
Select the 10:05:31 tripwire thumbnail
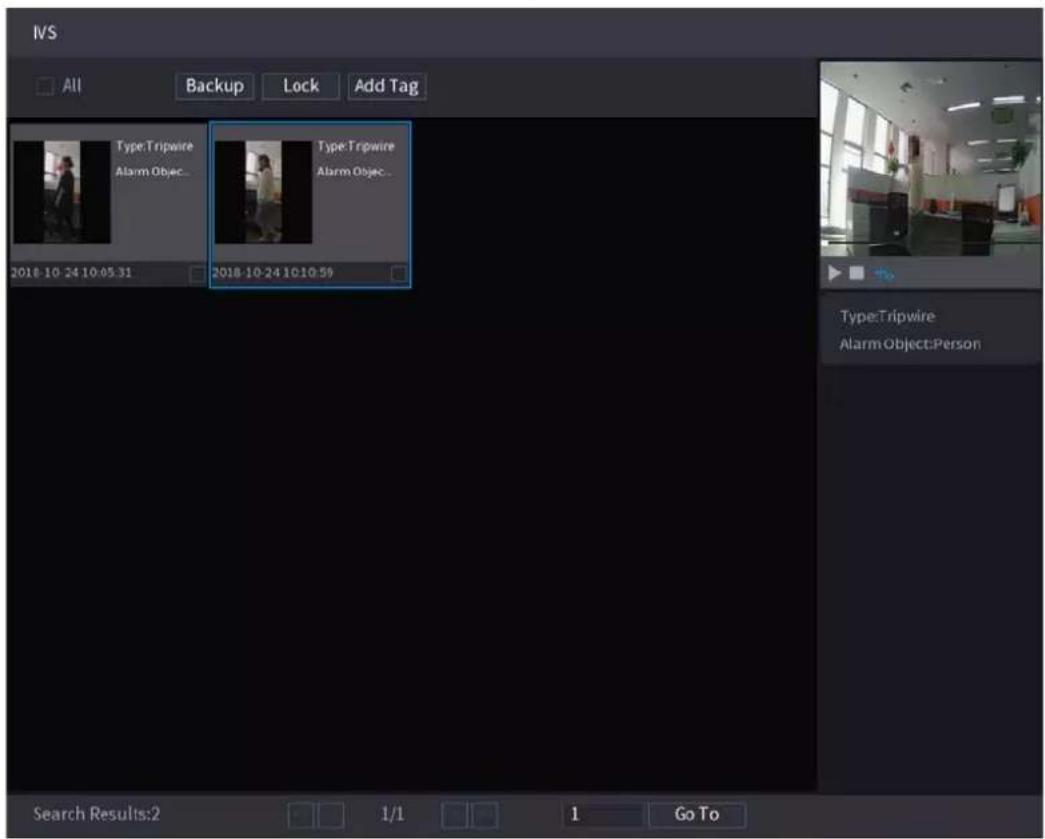(x=63, y=192)
